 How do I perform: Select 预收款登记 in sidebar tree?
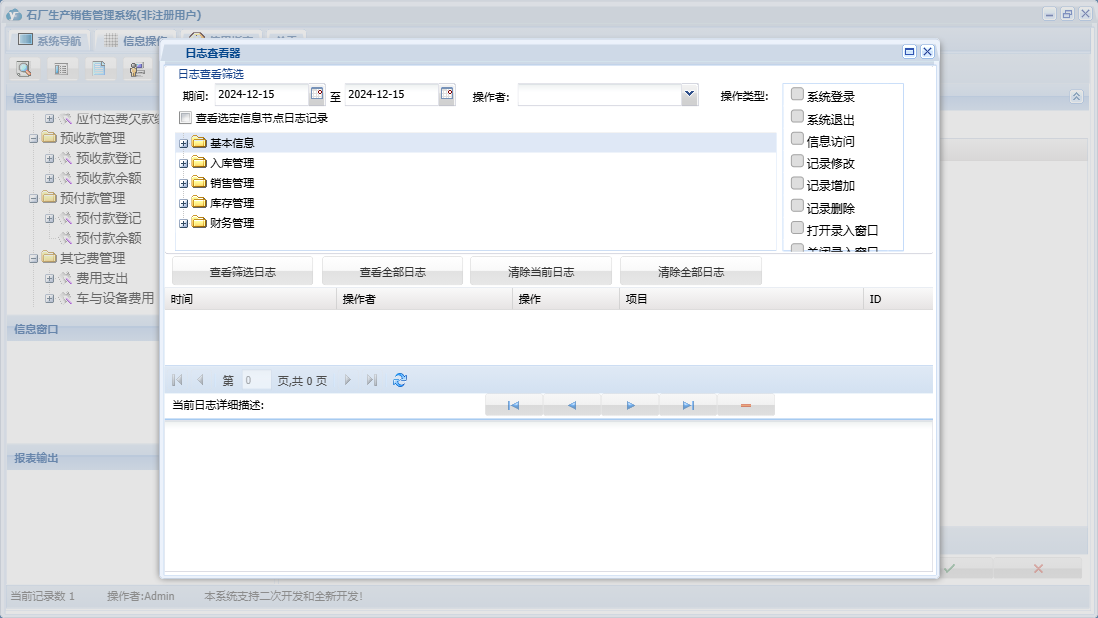coord(109,158)
